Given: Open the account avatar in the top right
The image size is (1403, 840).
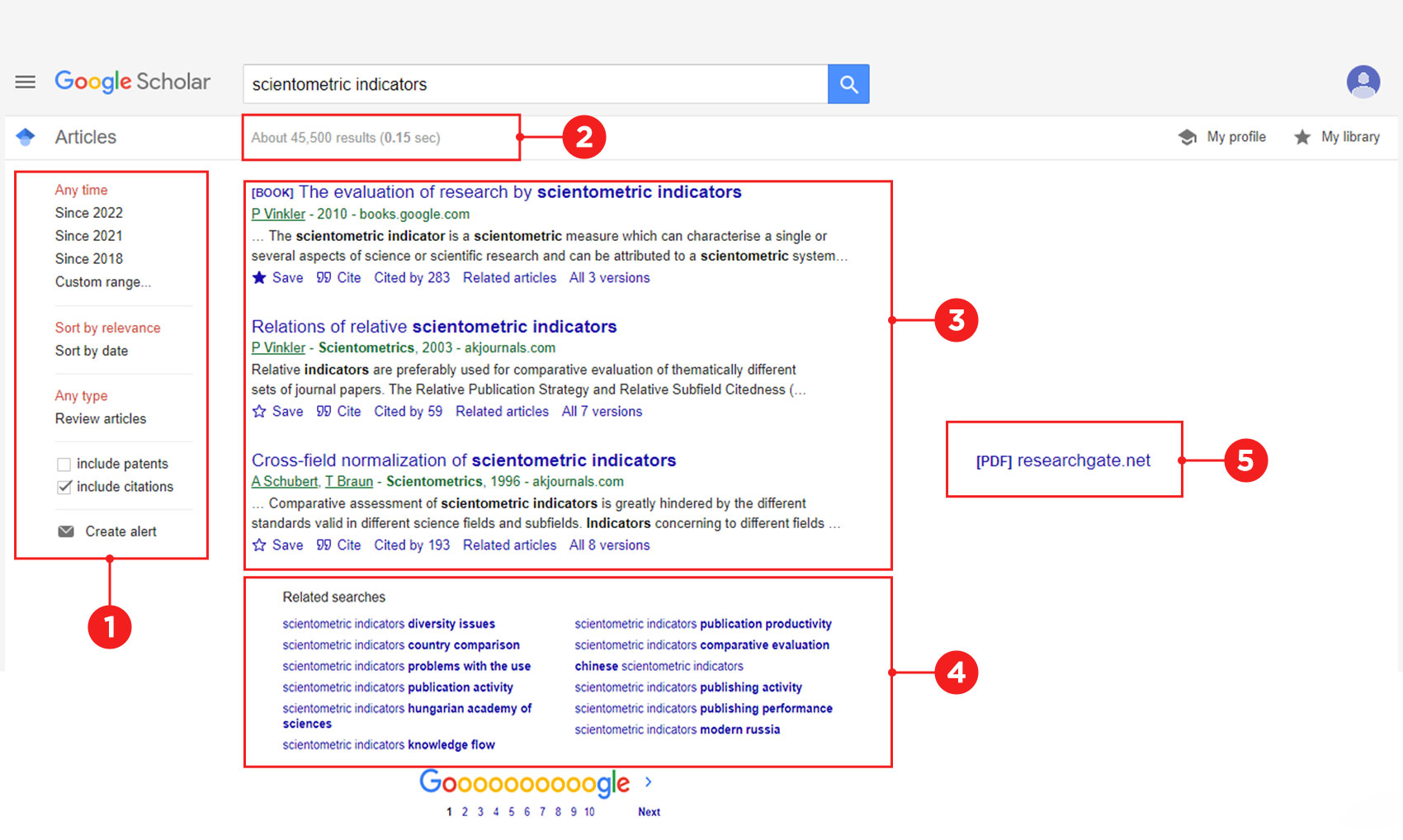Looking at the screenshot, I should [1363, 81].
